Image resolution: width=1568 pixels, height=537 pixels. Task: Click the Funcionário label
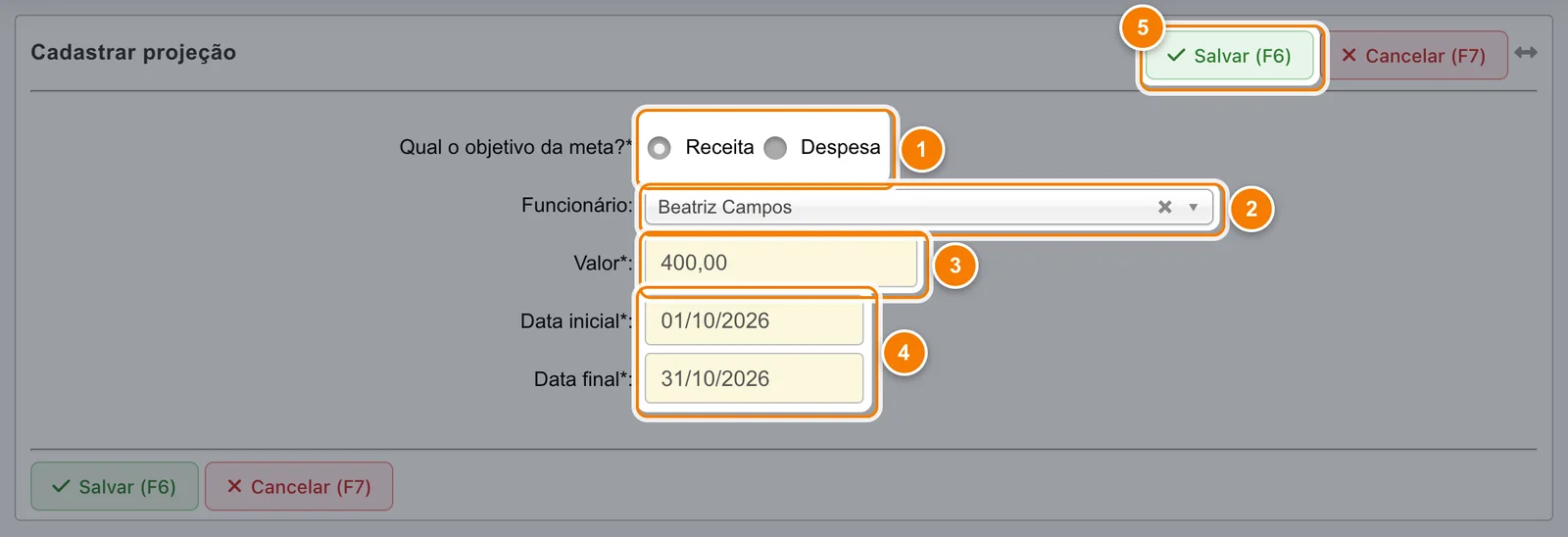coord(577,205)
